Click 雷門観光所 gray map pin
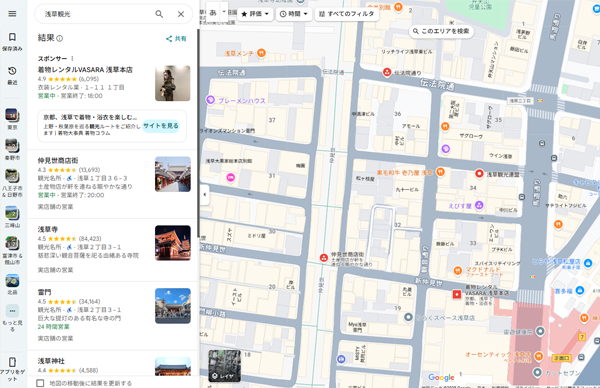This screenshot has width=600, height=388. (540, 331)
